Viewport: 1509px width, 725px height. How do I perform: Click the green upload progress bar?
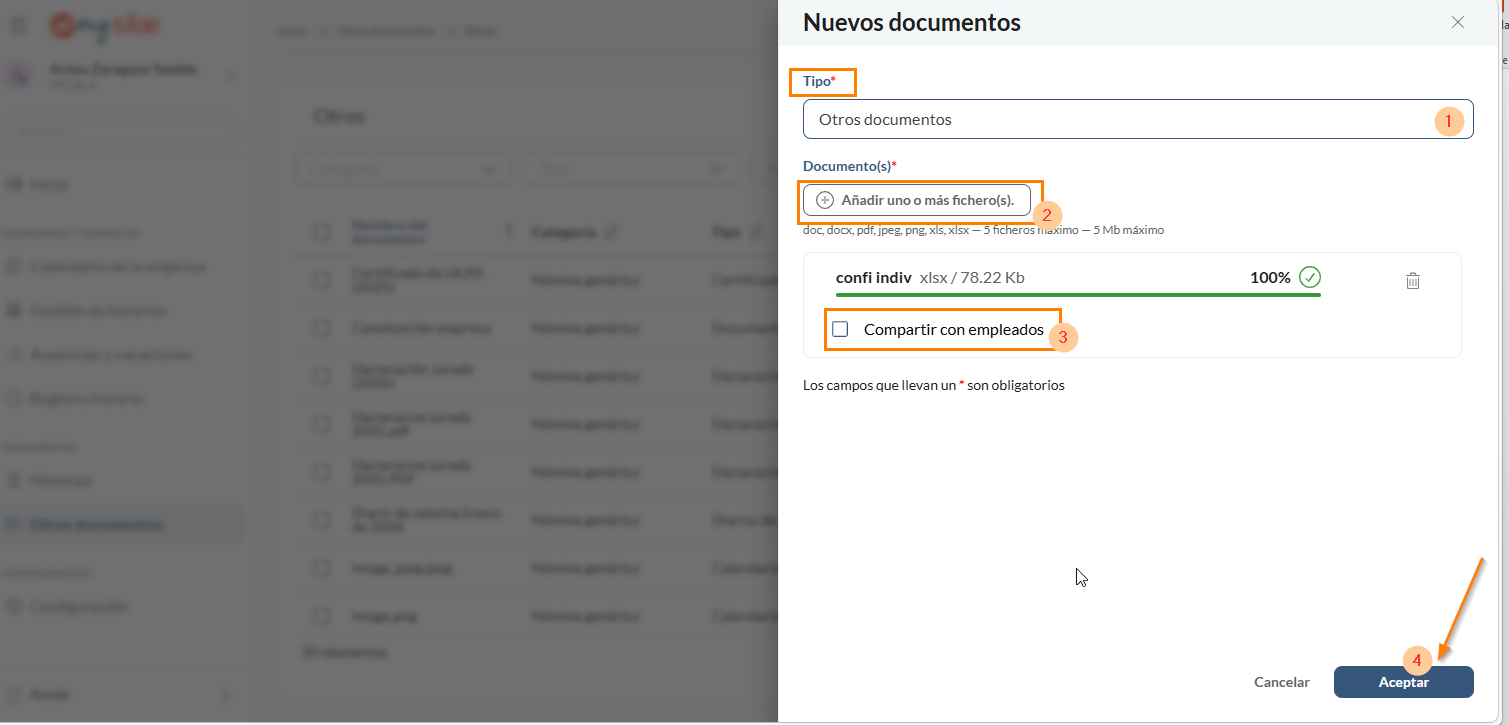coord(1077,295)
